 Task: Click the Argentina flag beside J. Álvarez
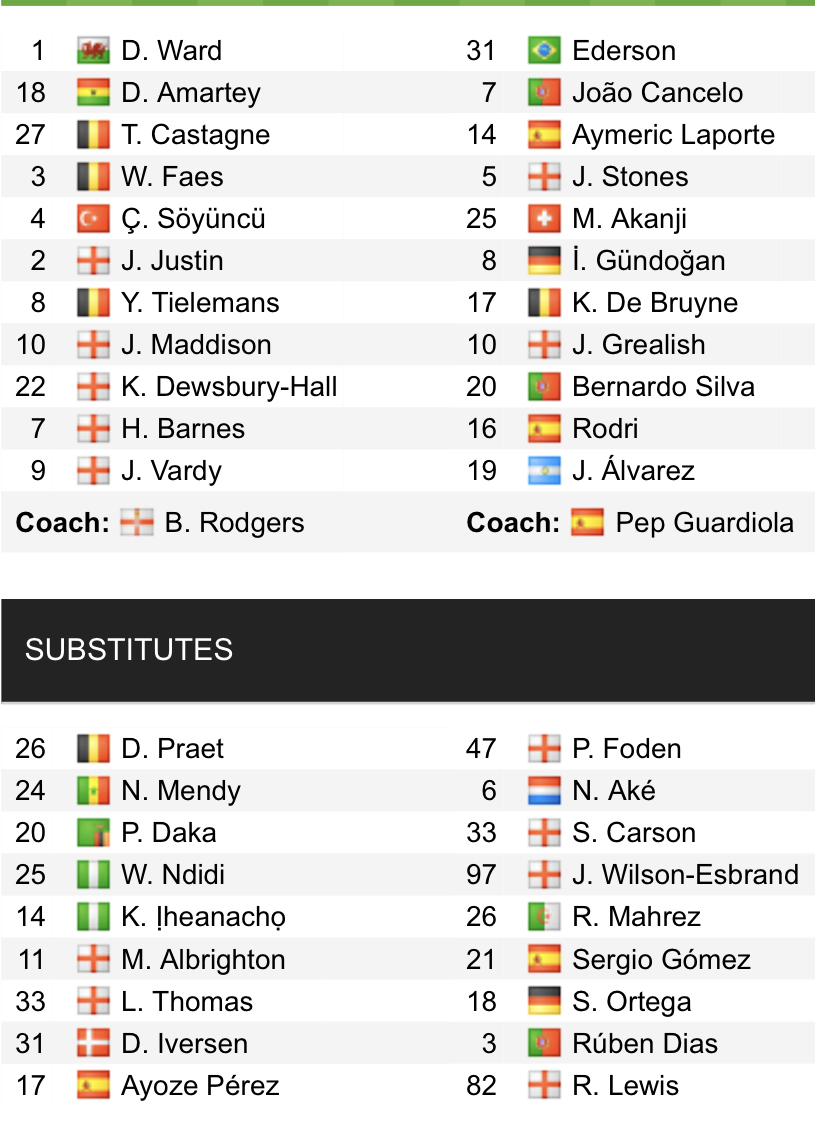pyautogui.click(x=544, y=471)
